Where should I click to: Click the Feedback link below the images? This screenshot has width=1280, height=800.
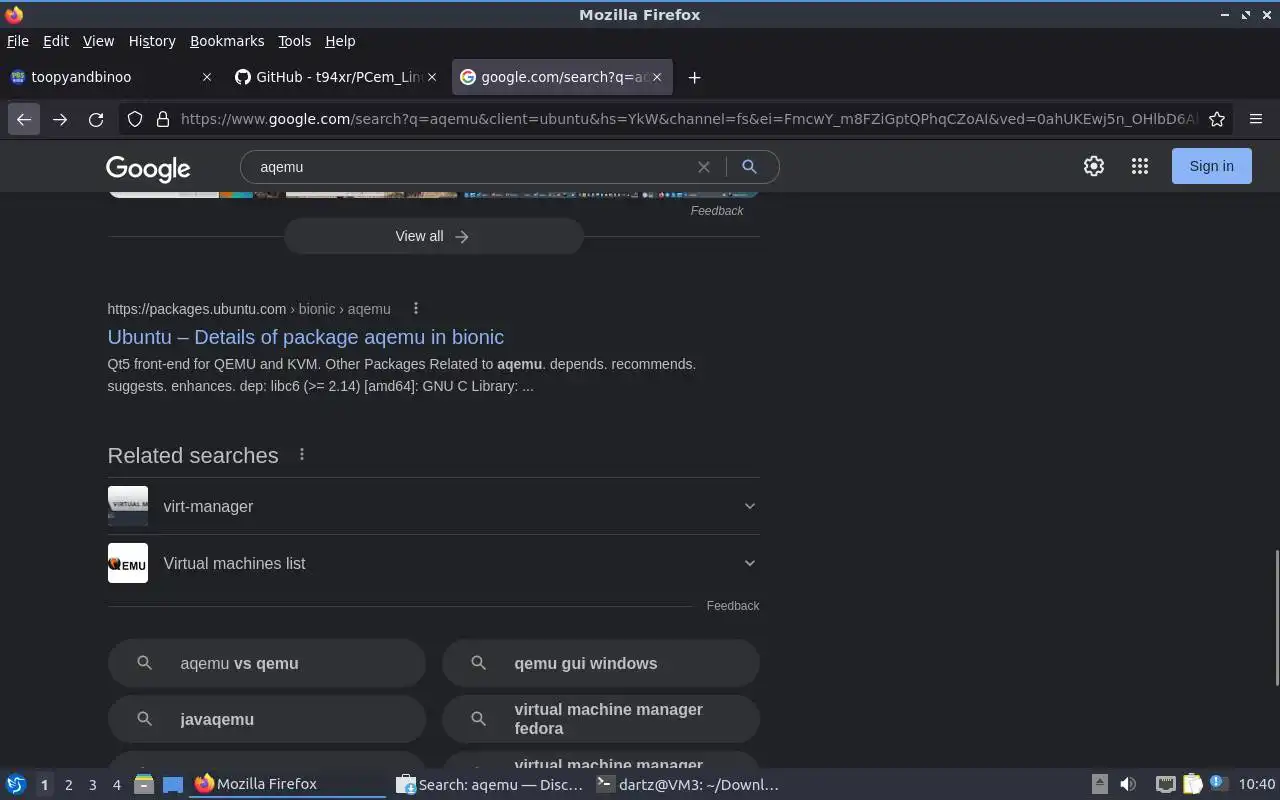[x=717, y=211]
